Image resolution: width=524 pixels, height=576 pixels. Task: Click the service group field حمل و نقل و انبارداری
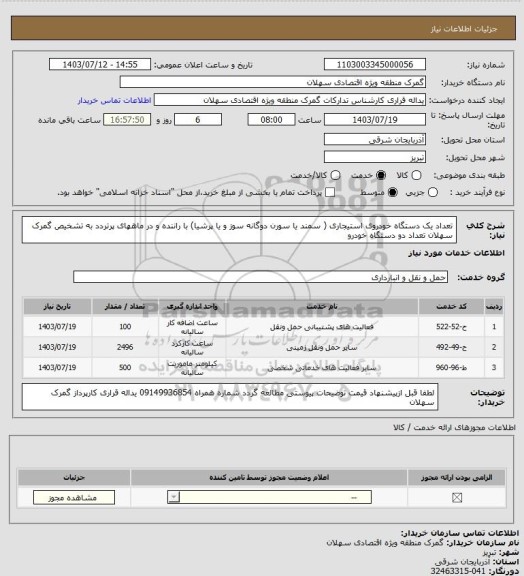pos(261,277)
